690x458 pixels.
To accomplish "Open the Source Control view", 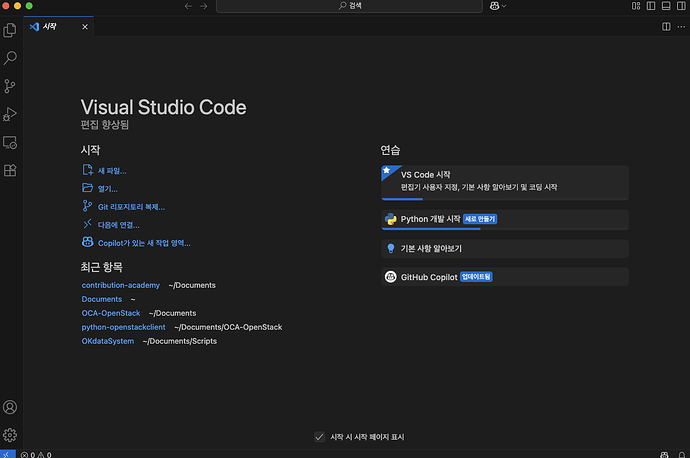I will [10, 86].
